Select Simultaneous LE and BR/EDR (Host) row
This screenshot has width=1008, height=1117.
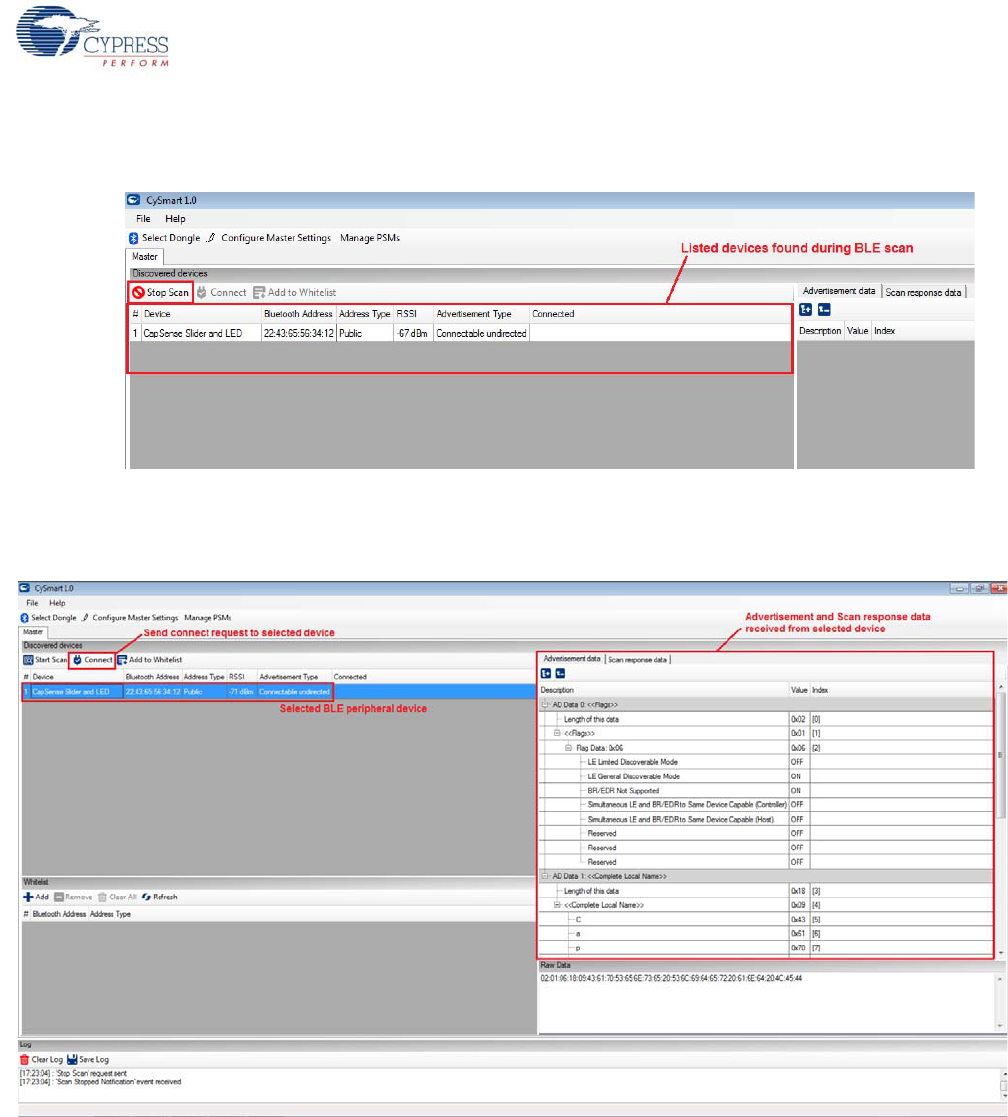(x=767, y=819)
